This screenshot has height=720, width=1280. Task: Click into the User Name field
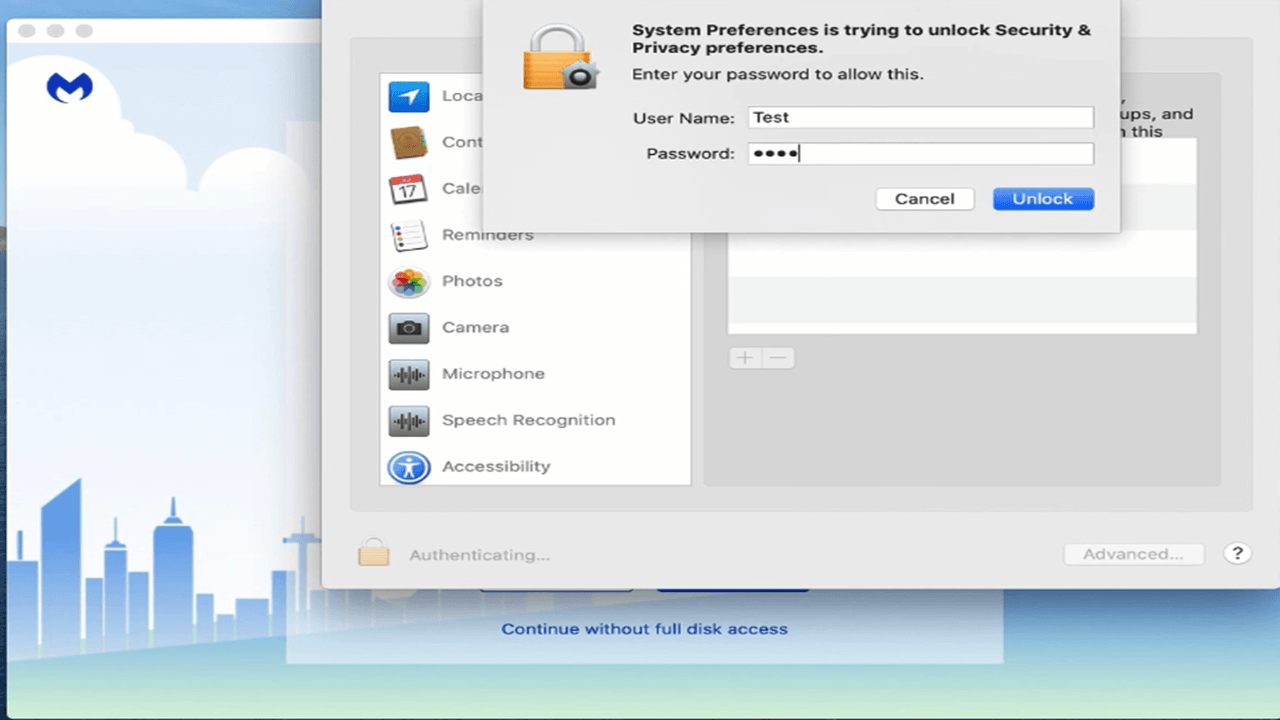tap(920, 118)
